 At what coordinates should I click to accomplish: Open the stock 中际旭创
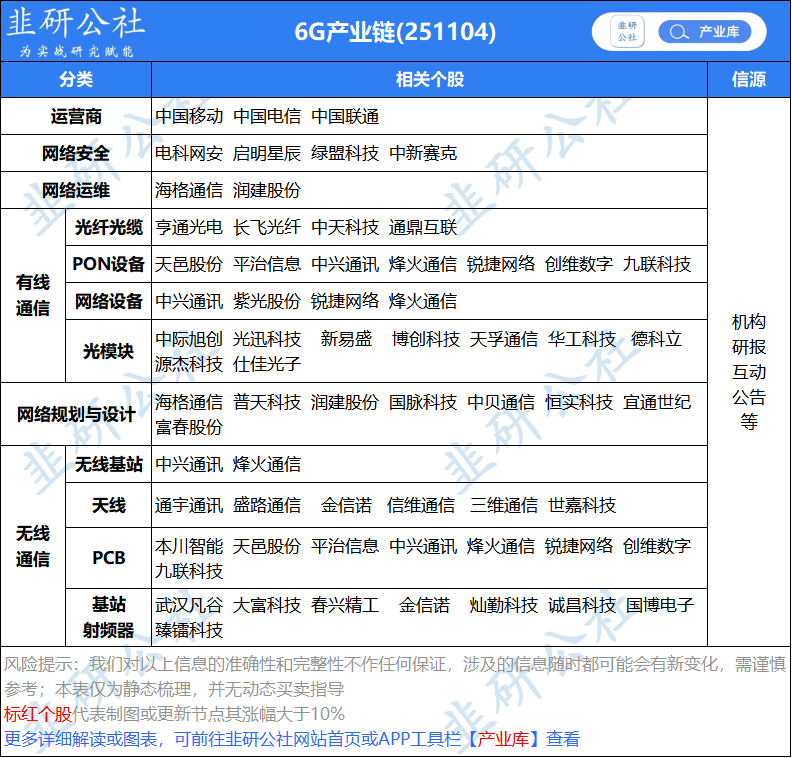coord(189,340)
